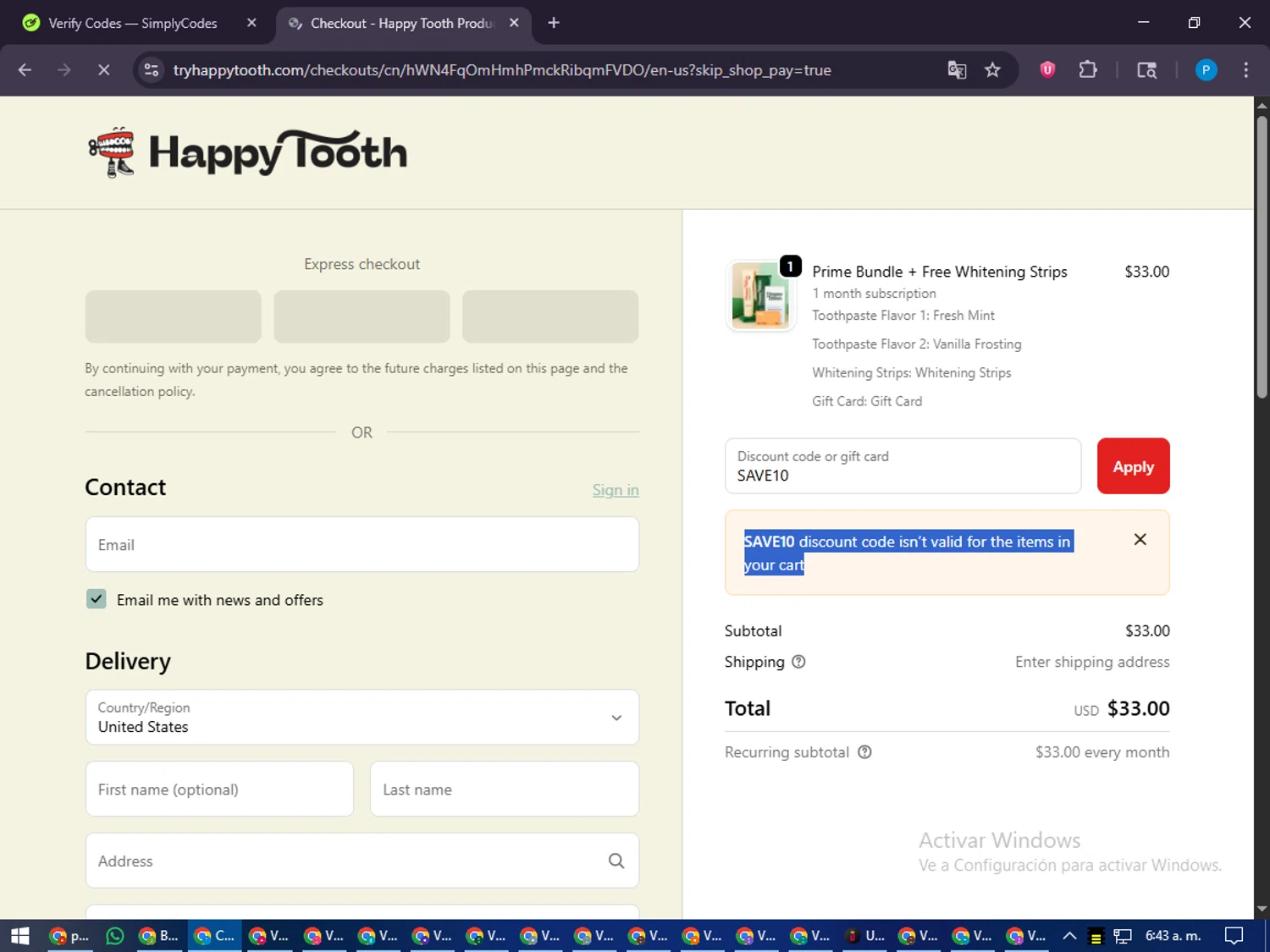This screenshot has height=952, width=1270.
Task: Click the Last name field
Action: click(x=505, y=789)
